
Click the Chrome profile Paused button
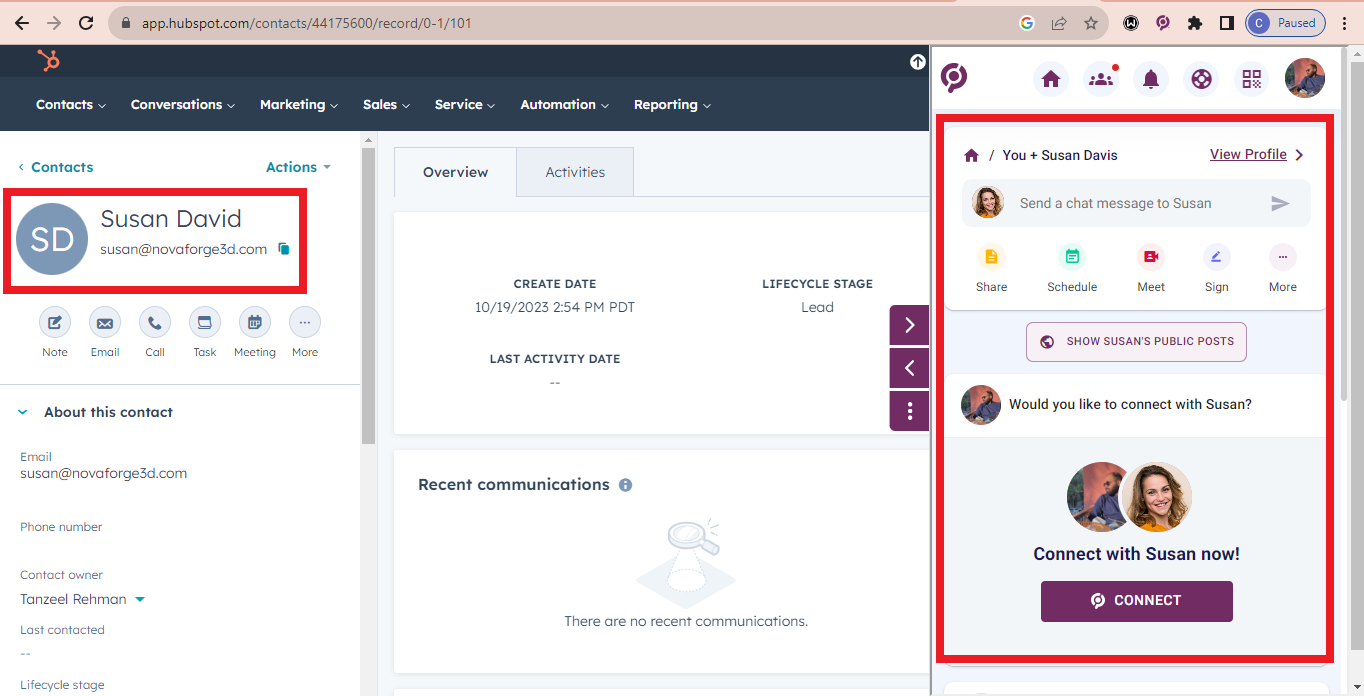pyautogui.click(x=1286, y=23)
